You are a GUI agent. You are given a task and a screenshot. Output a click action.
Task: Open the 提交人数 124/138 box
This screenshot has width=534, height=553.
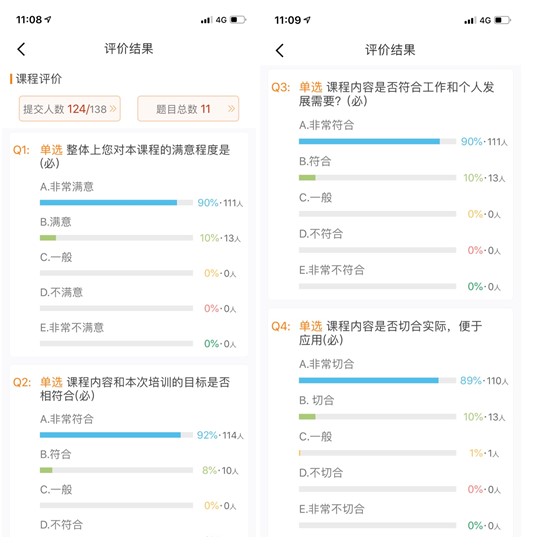[x=70, y=109]
